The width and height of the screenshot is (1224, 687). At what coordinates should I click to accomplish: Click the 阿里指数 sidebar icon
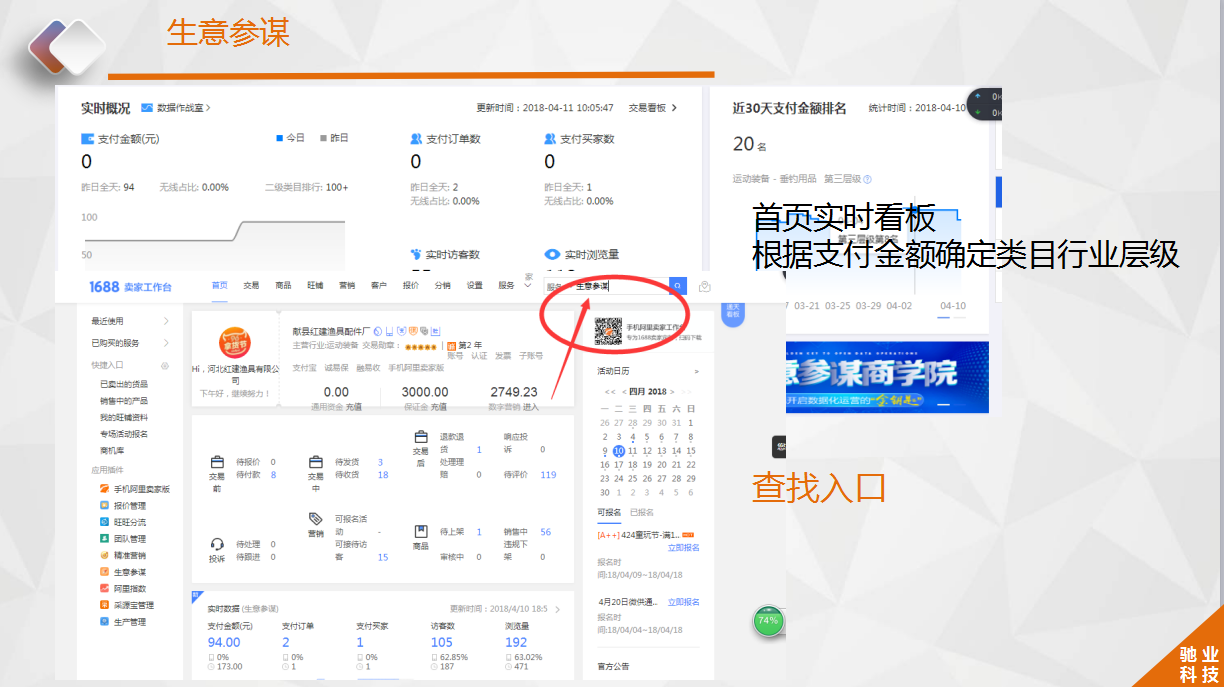click(104, 588)
